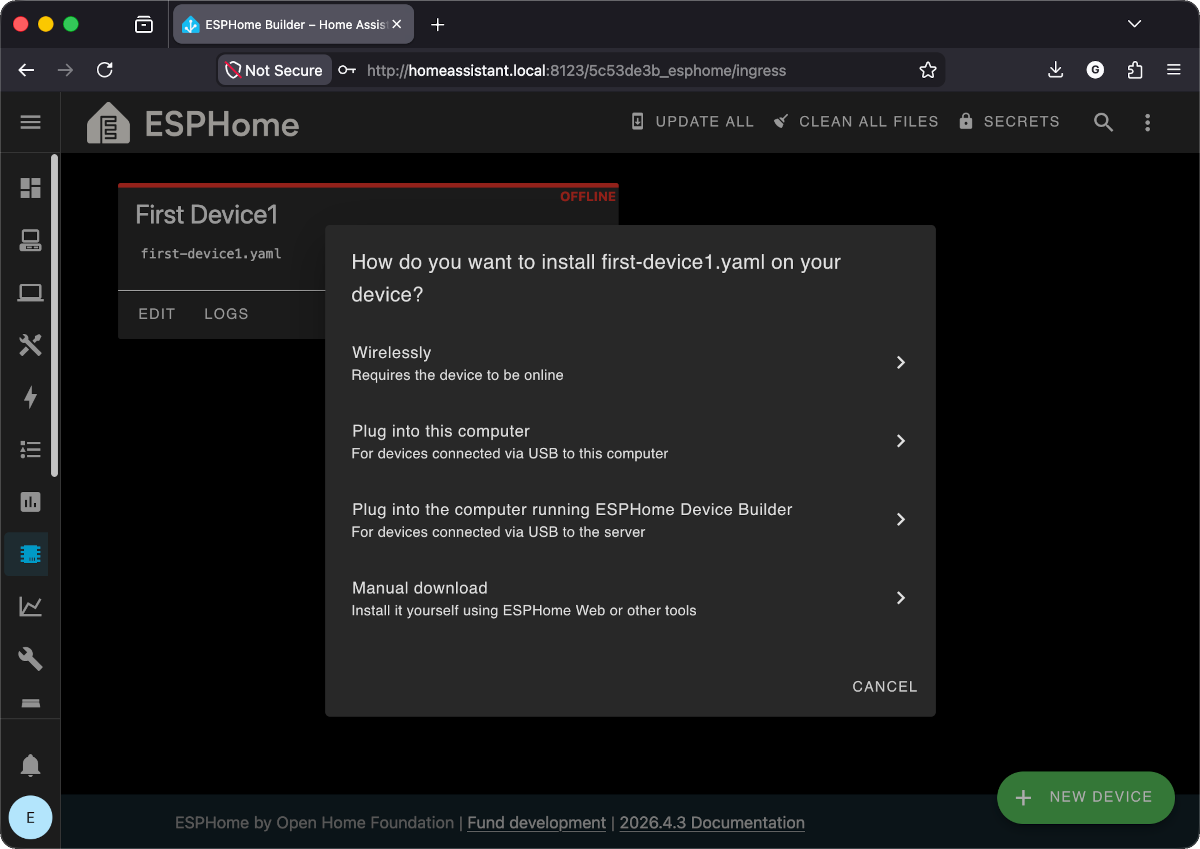Click the password key icon in address bar
1200x849 pixels.
(x=347, y=70)
